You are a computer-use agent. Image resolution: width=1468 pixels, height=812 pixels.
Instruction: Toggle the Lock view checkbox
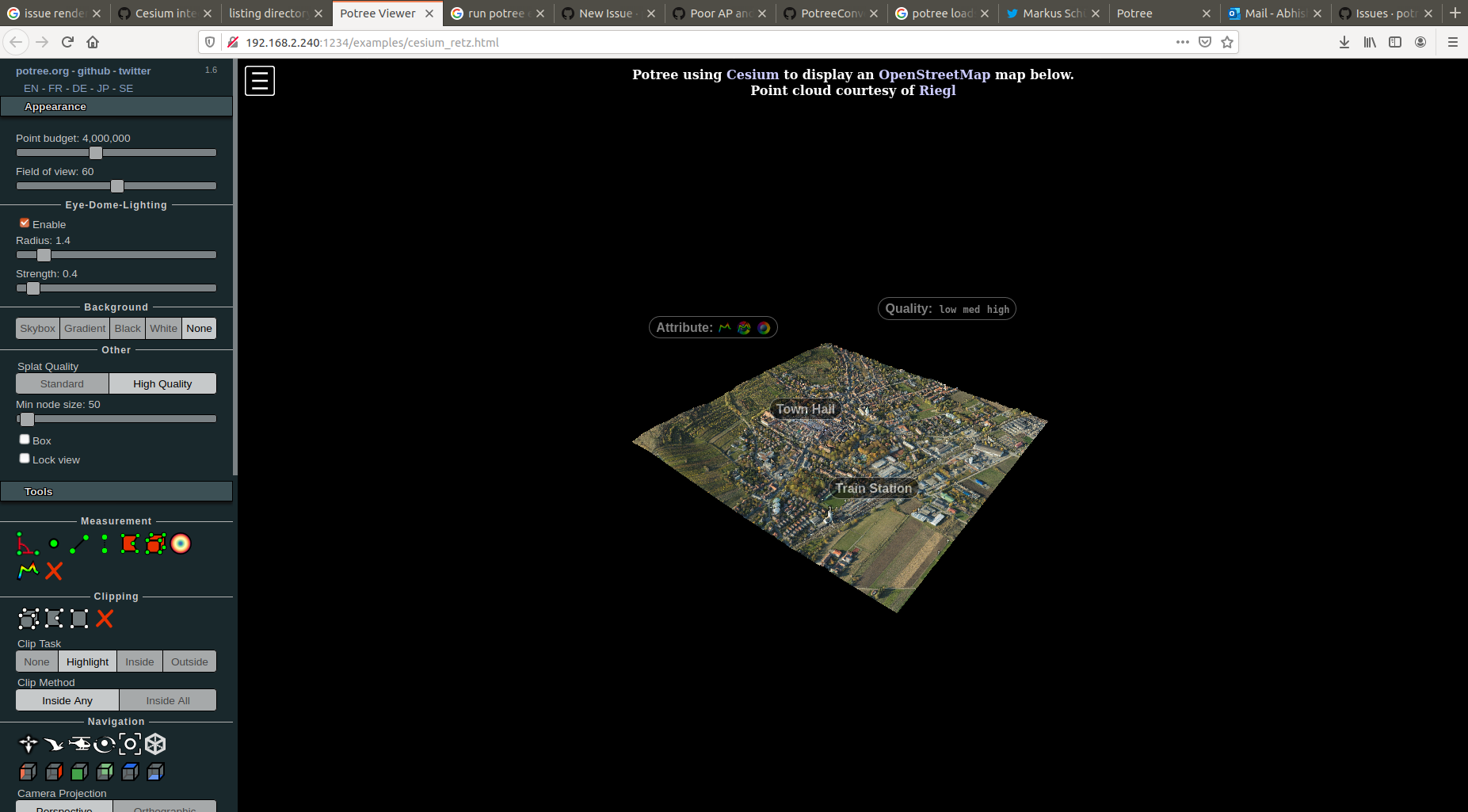tap(25, 458)
